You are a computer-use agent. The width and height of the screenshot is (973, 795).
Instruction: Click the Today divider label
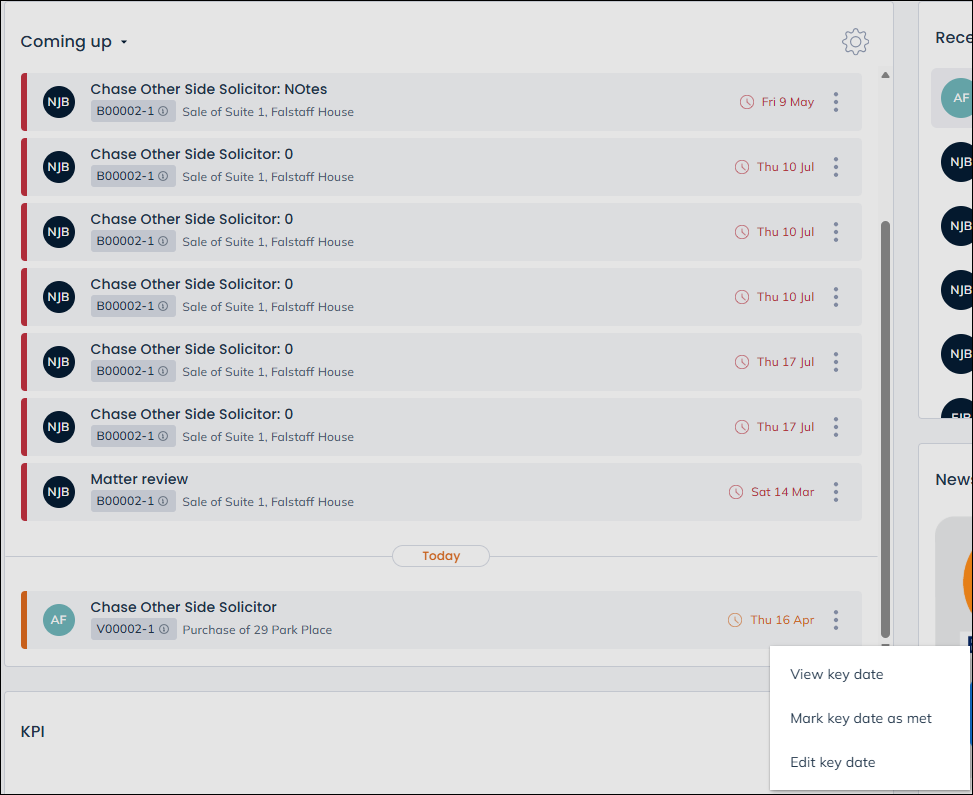pos(440,556)
